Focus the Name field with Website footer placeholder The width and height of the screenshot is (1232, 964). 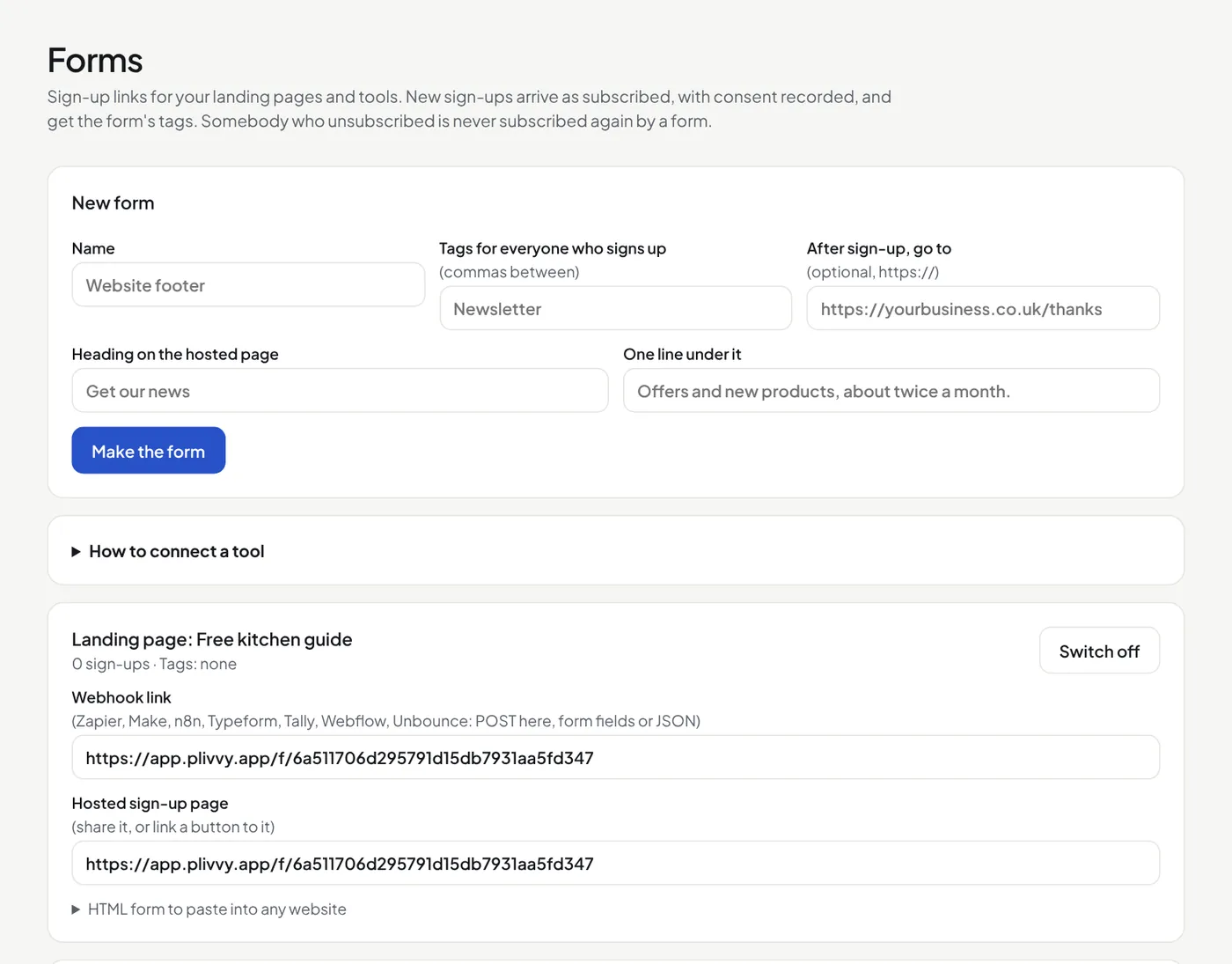point(248,285)
